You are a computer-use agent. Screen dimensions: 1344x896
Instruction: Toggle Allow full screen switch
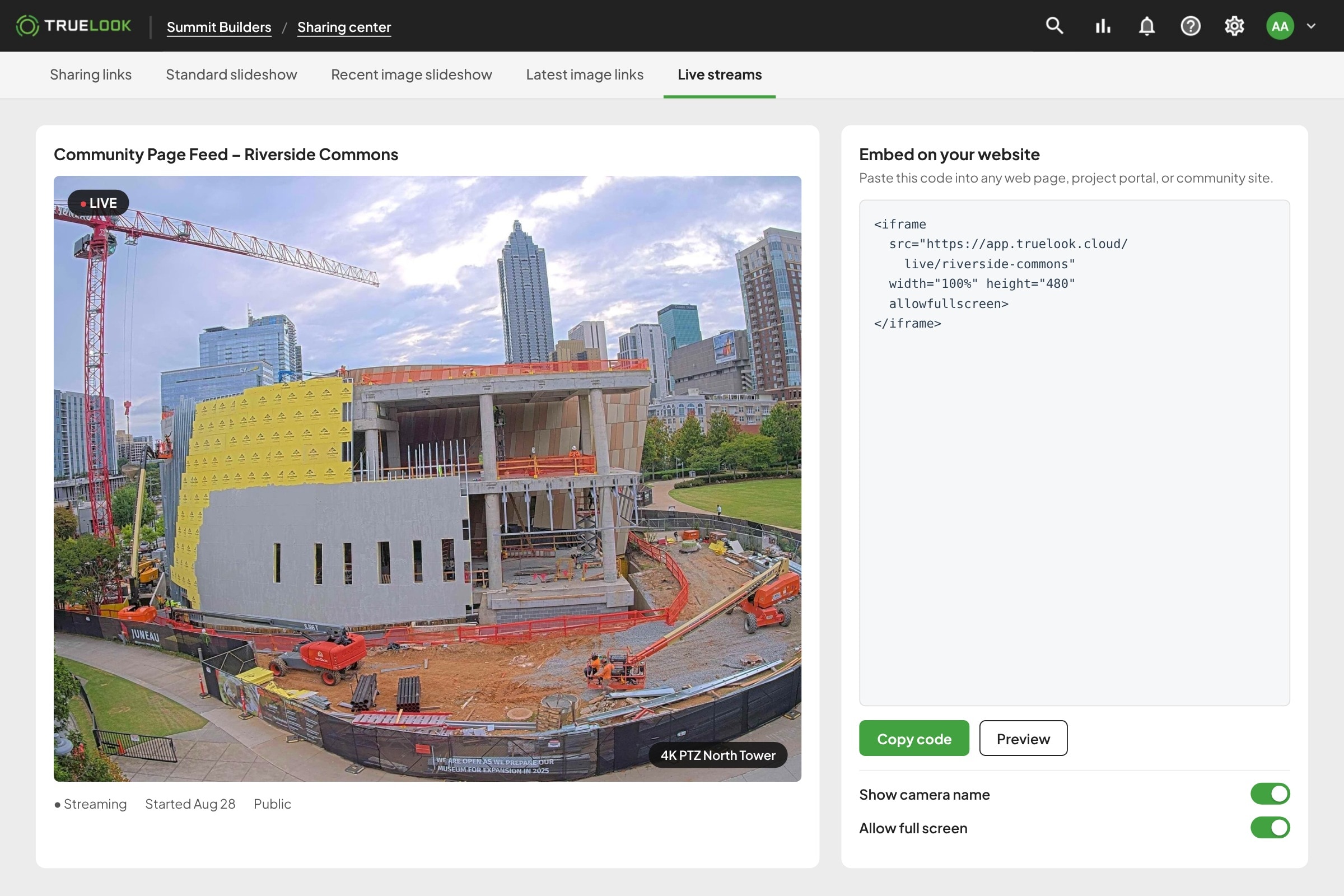click(x=1270, y=828)
